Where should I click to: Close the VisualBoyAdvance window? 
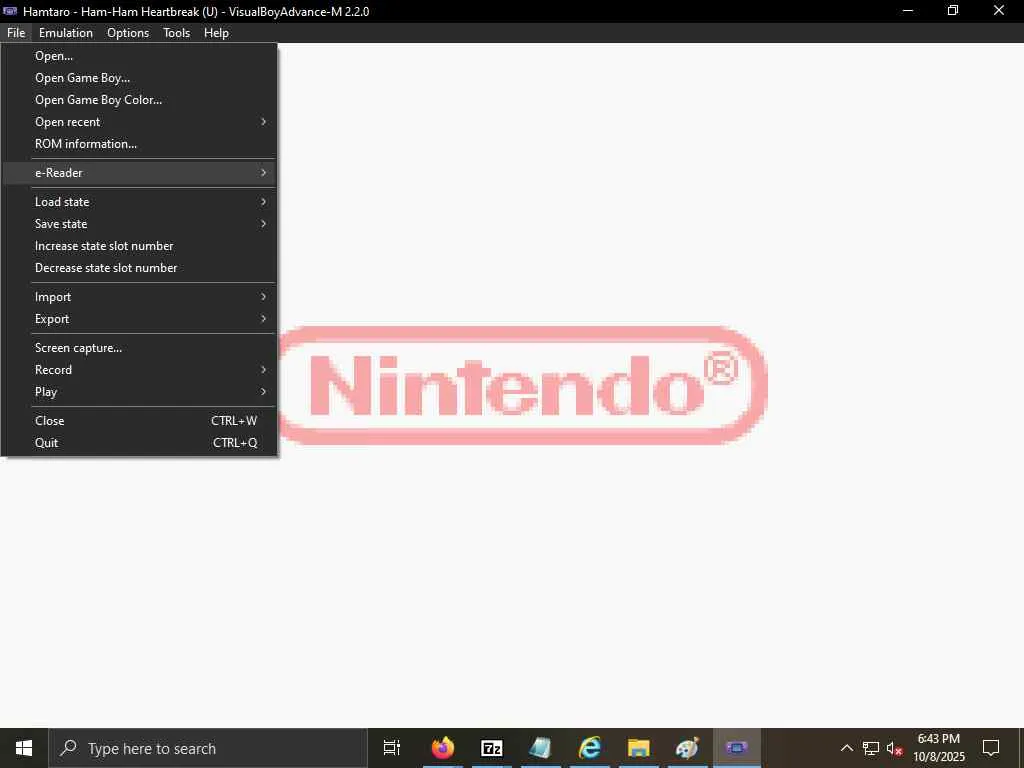(x=999, y=11)
